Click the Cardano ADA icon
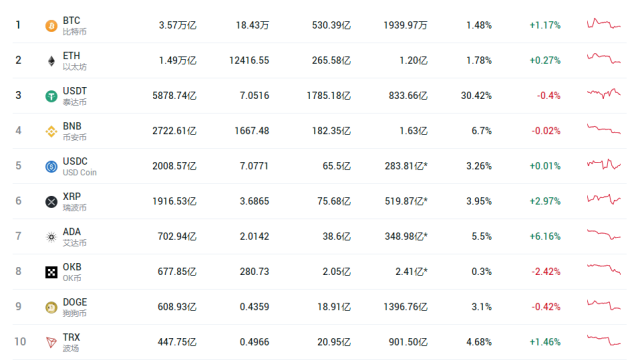 point(51,237)
